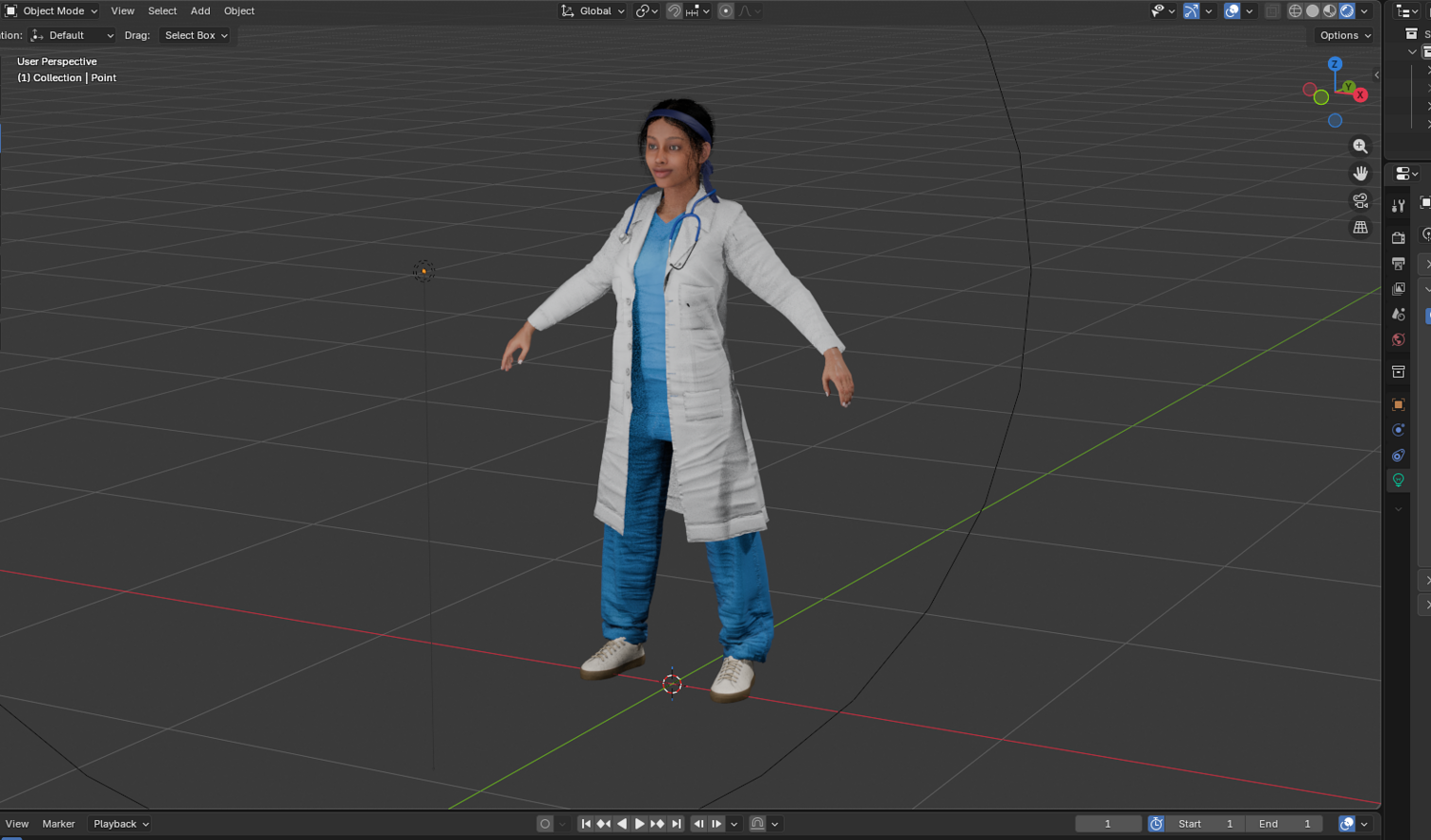The width and height of the screenshot is (1431, 840).
Task: Play animation in reverse
Action: click(622, 824)
